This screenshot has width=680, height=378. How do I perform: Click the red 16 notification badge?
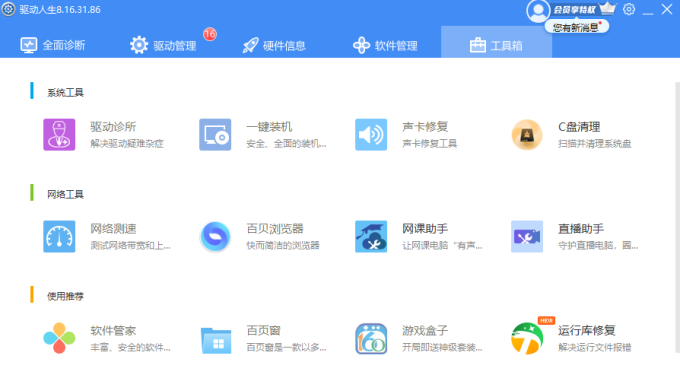210,34
